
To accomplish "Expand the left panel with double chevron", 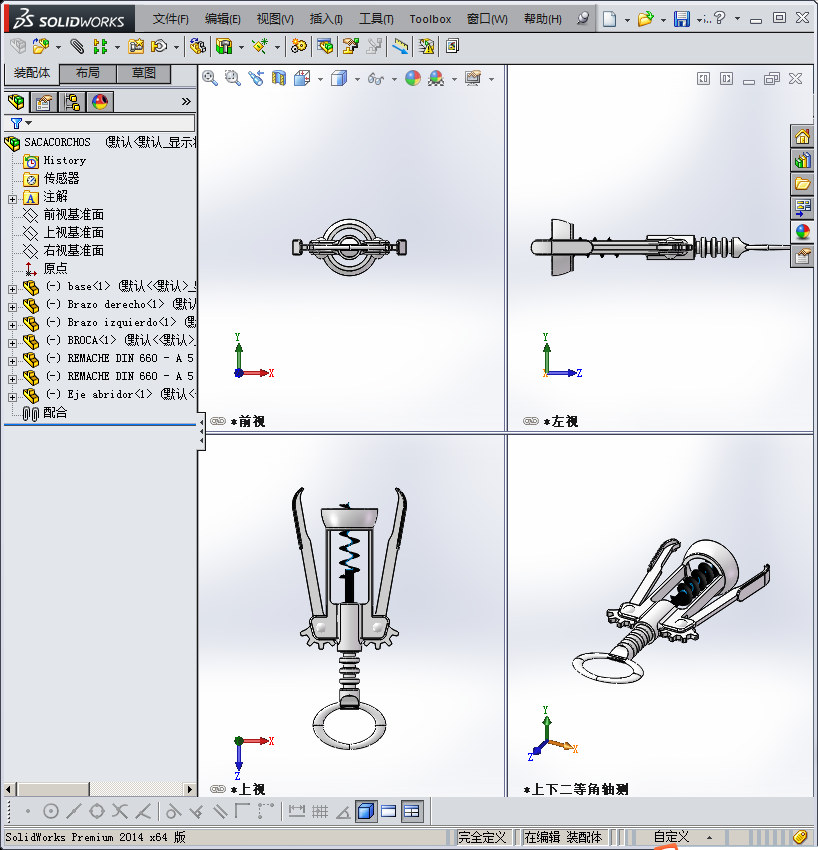I will coord(186,101).
